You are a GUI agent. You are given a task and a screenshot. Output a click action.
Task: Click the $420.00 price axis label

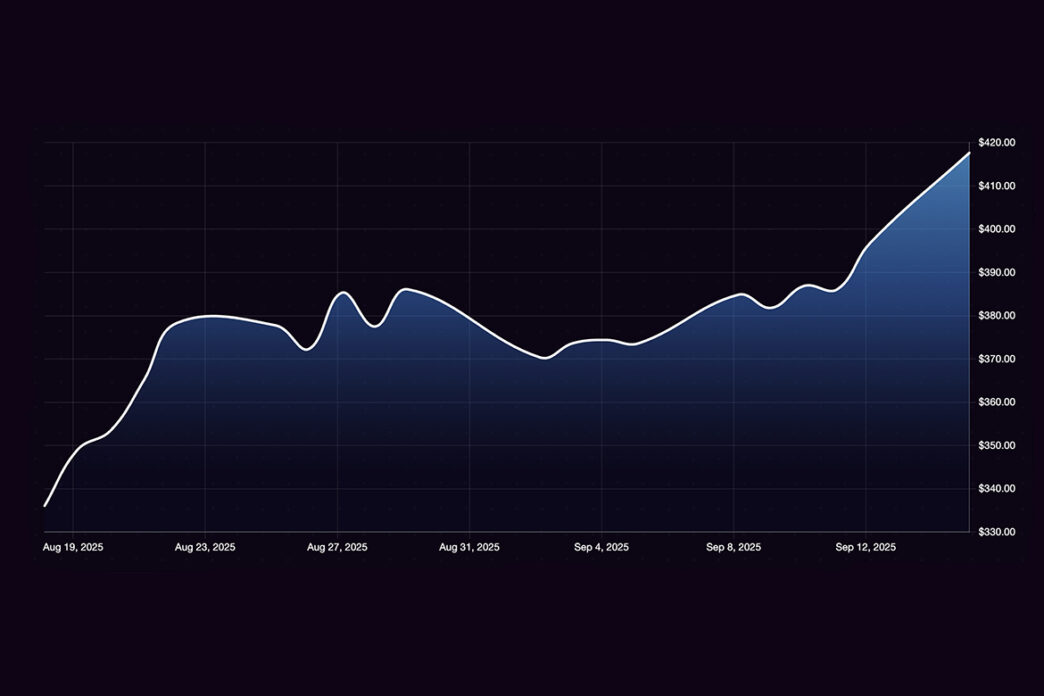pos(996,143)
